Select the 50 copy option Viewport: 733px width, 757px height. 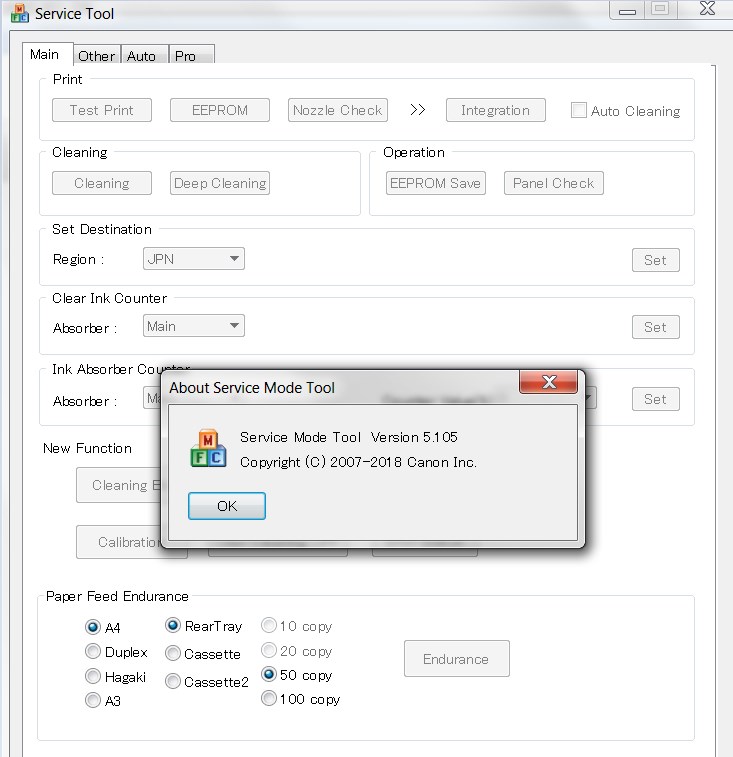click(269, 674)
